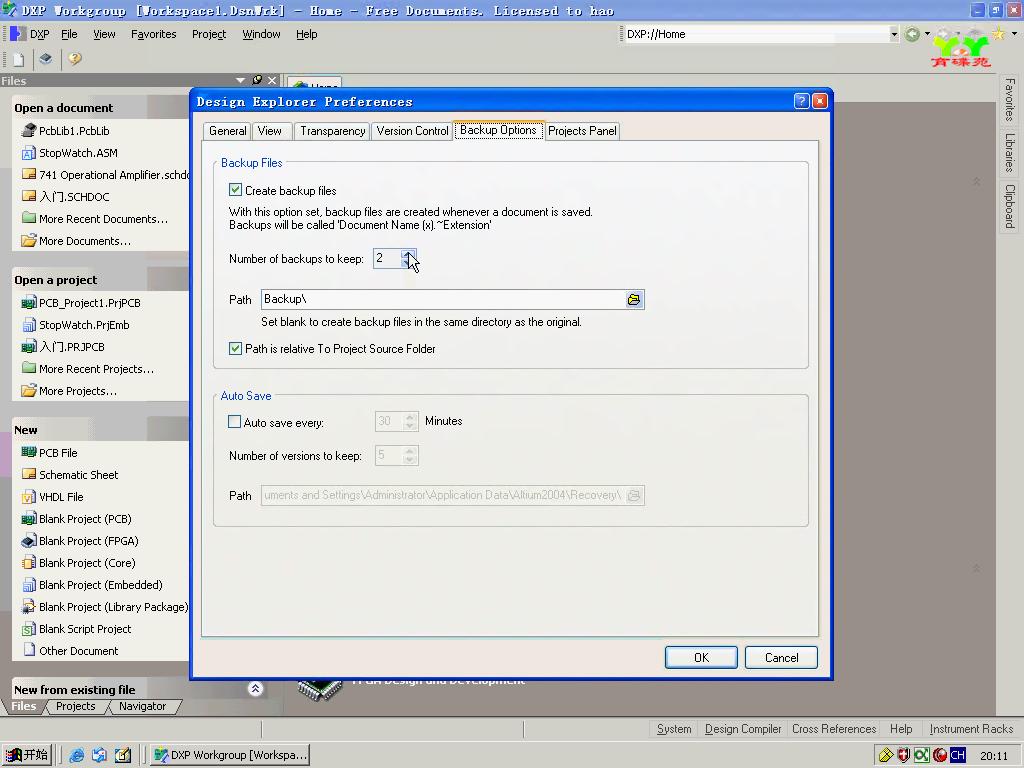The height and width of the screenshot is (768, 1024).
Task: Open the DXP://Home address dropdown
Action: click(893, 35)
